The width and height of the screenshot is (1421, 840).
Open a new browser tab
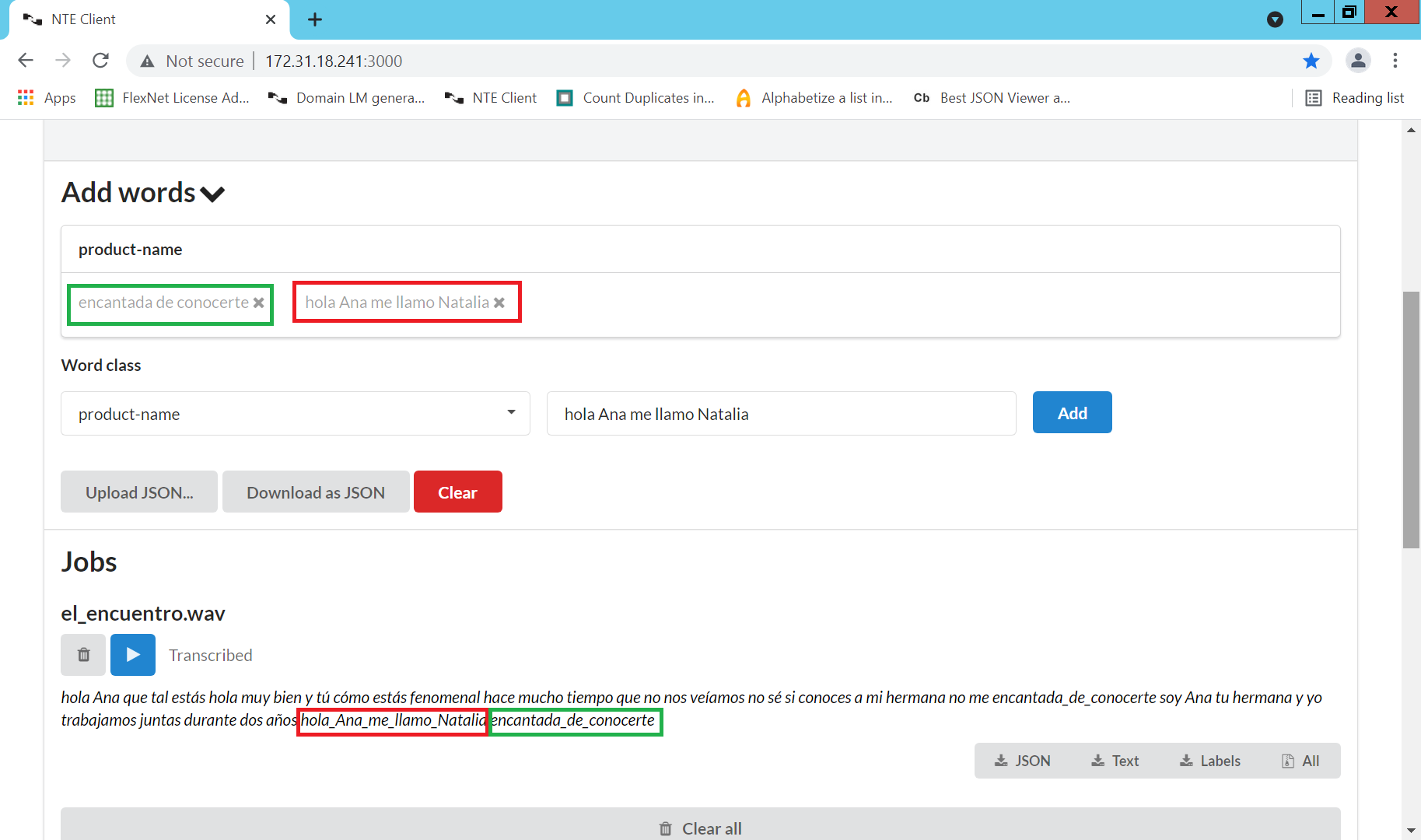[315, 19]
